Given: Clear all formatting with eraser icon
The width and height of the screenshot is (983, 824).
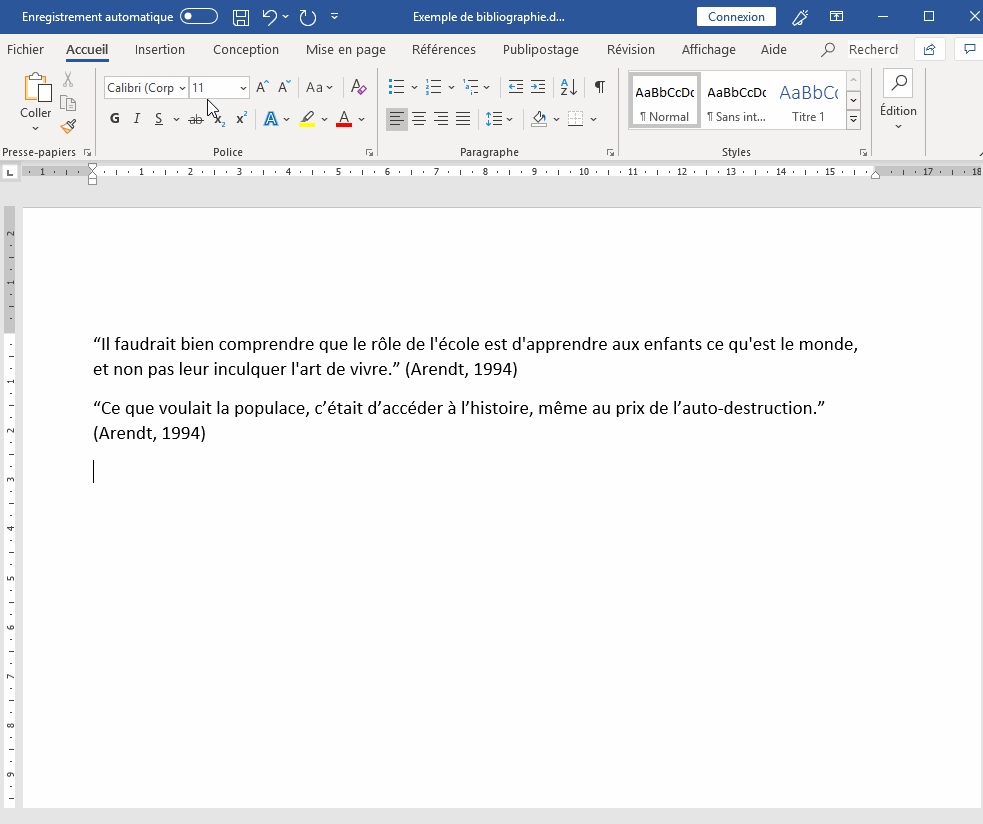Looking at the screenshot, I should point(359,87).
